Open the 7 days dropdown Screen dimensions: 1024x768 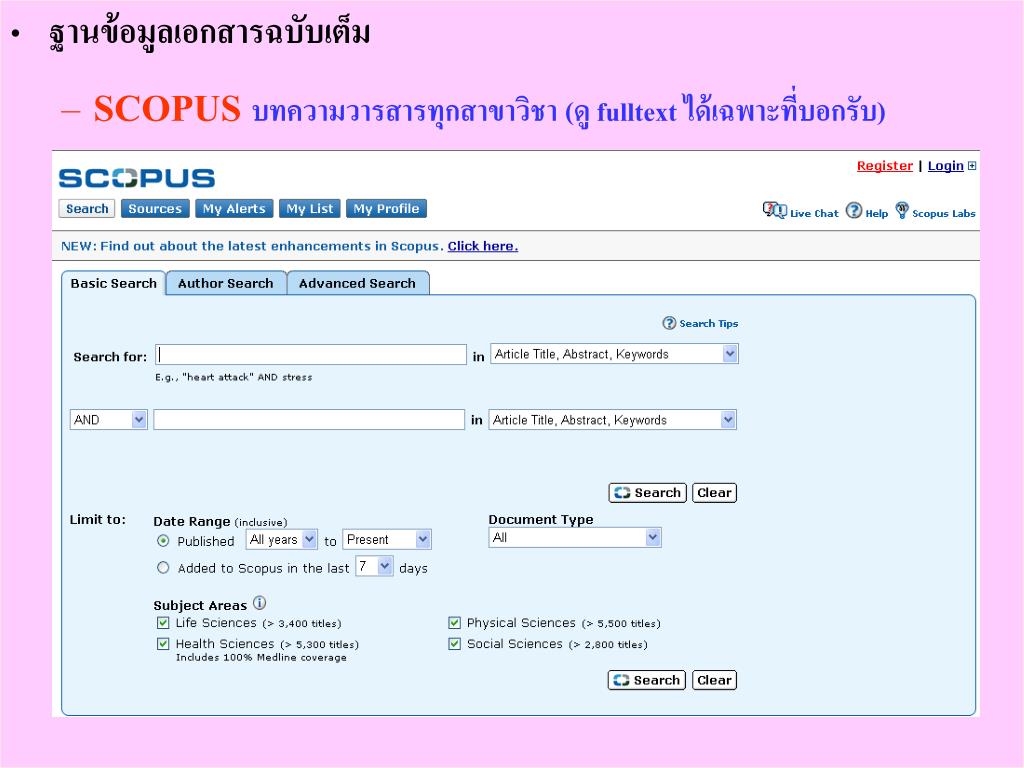pyautogui.click(x=374, y=566)
